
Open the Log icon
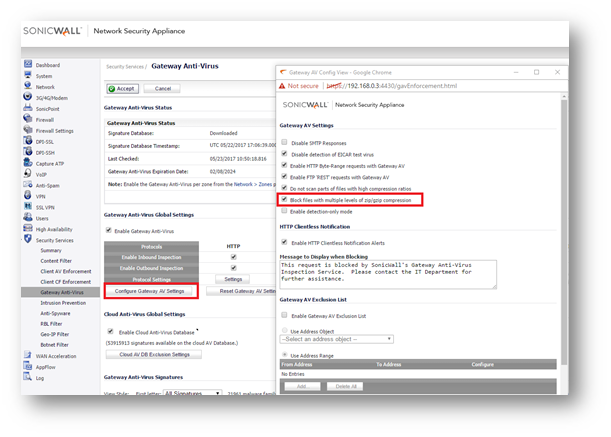point(28,377)
